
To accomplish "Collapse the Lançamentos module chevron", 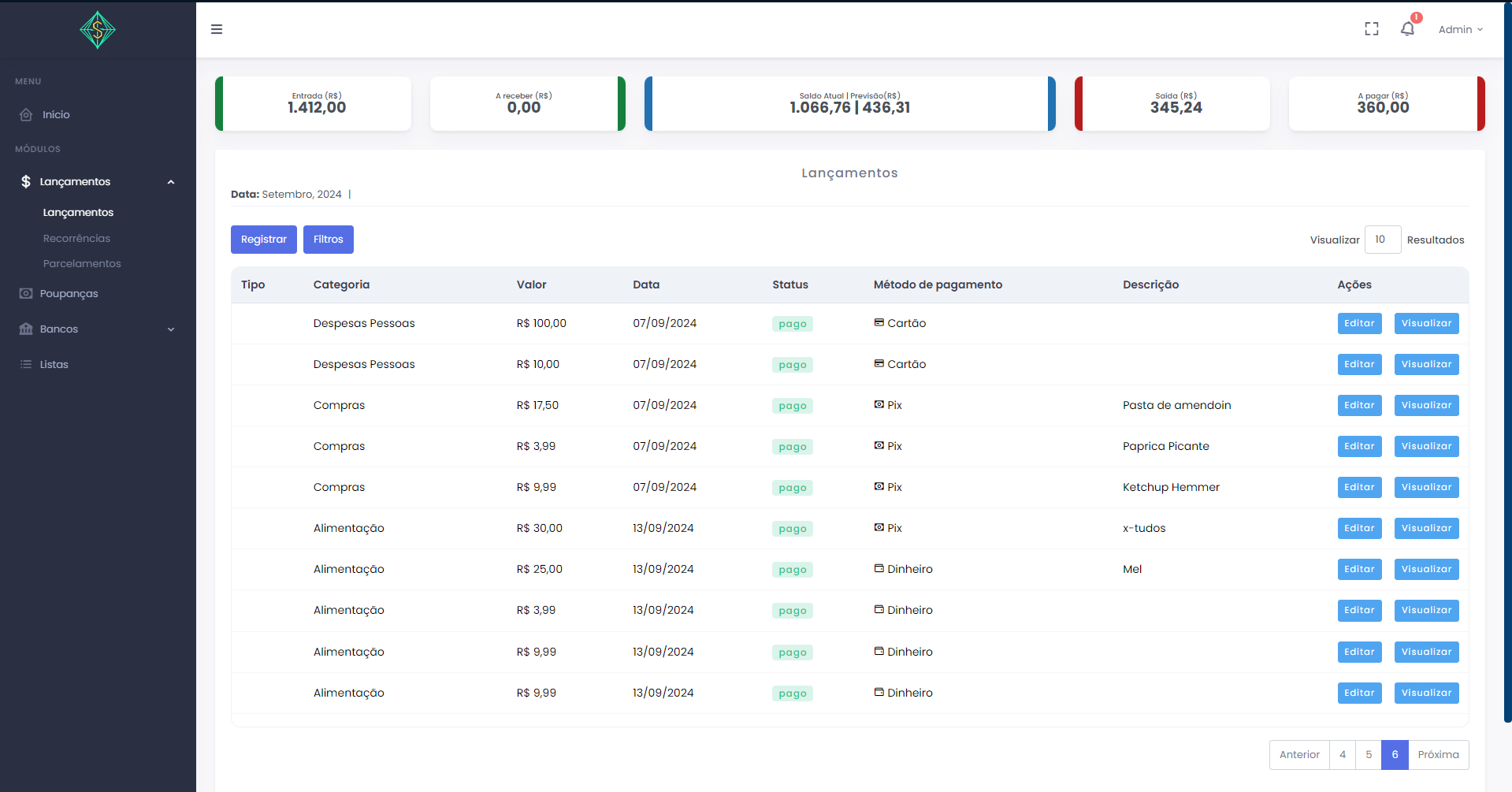I will (x=171, y=182).
